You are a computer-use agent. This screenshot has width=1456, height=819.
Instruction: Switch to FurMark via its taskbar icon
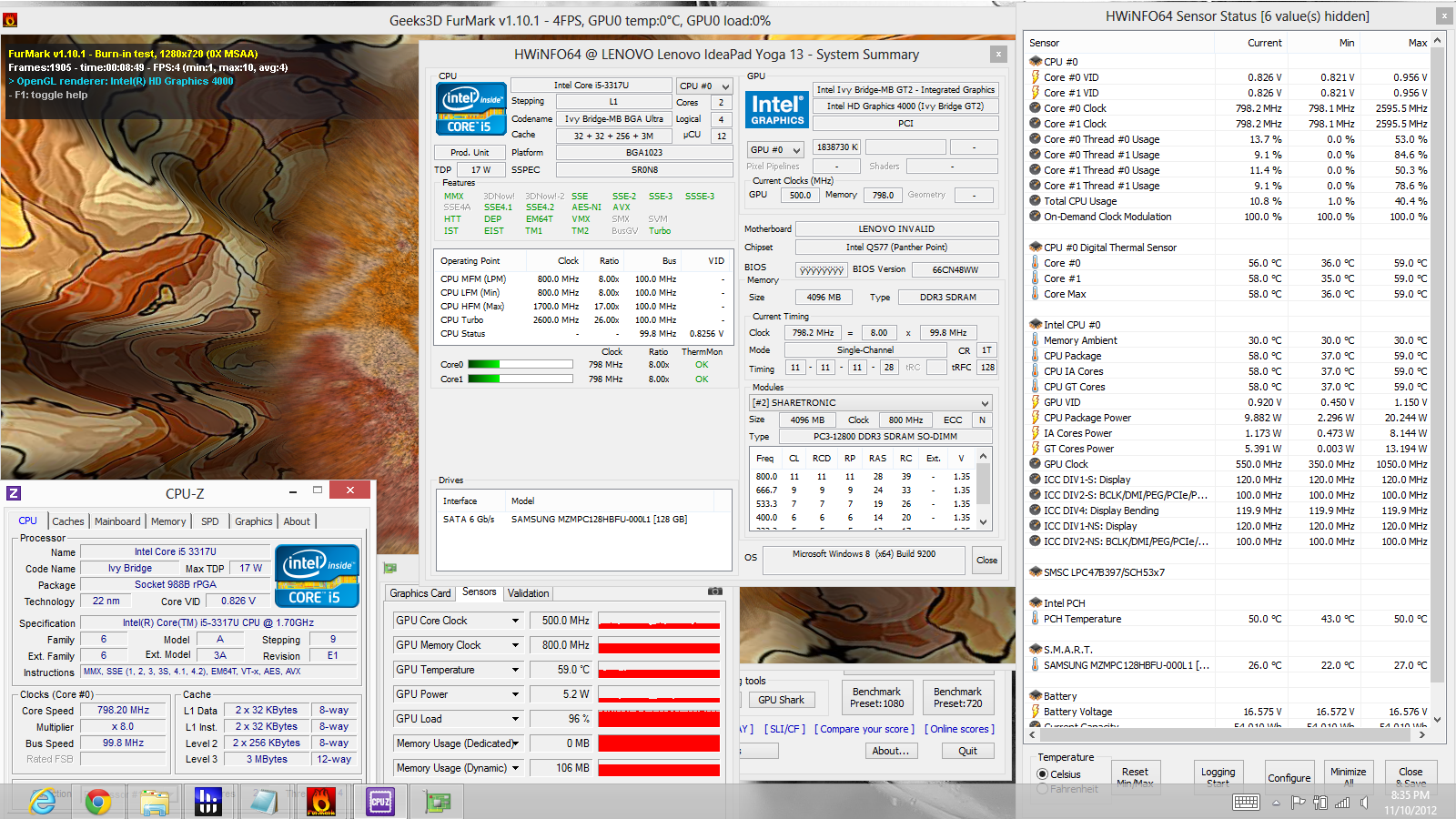(x=320, y=801)
